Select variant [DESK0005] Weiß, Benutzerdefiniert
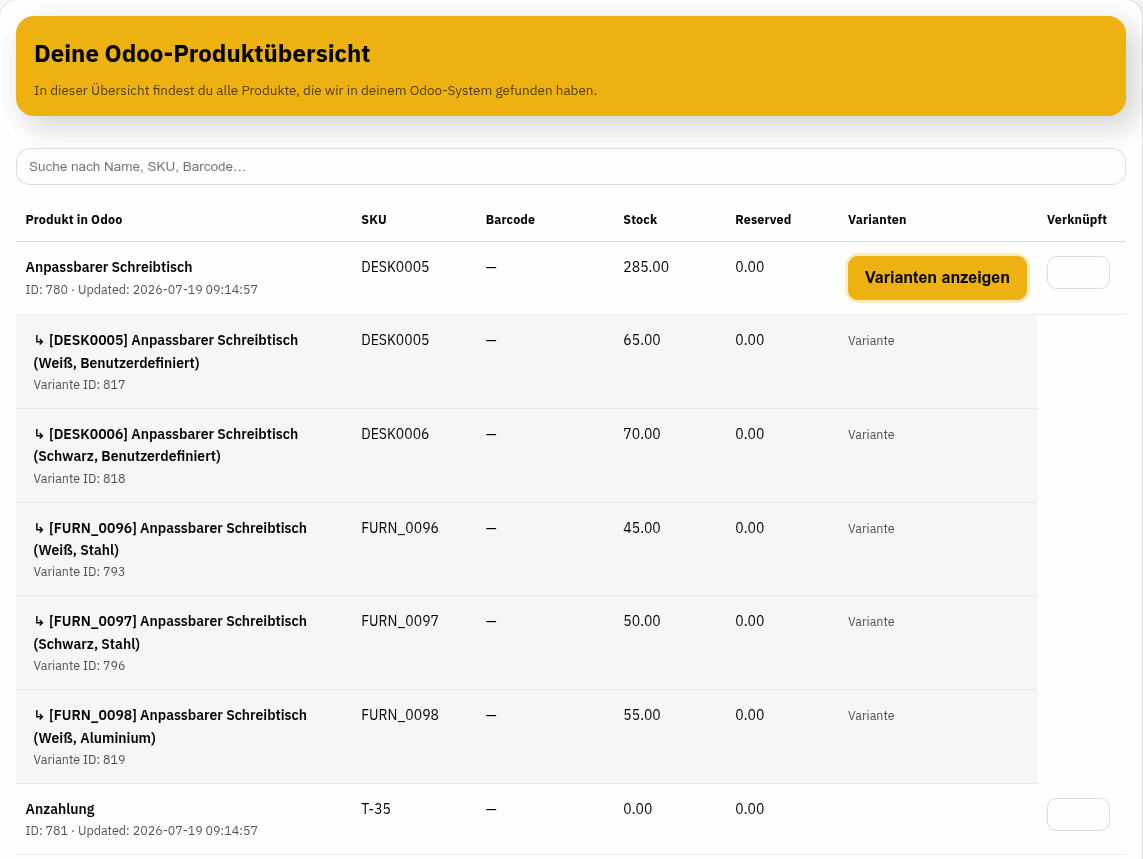 click(x=166, y=351)
